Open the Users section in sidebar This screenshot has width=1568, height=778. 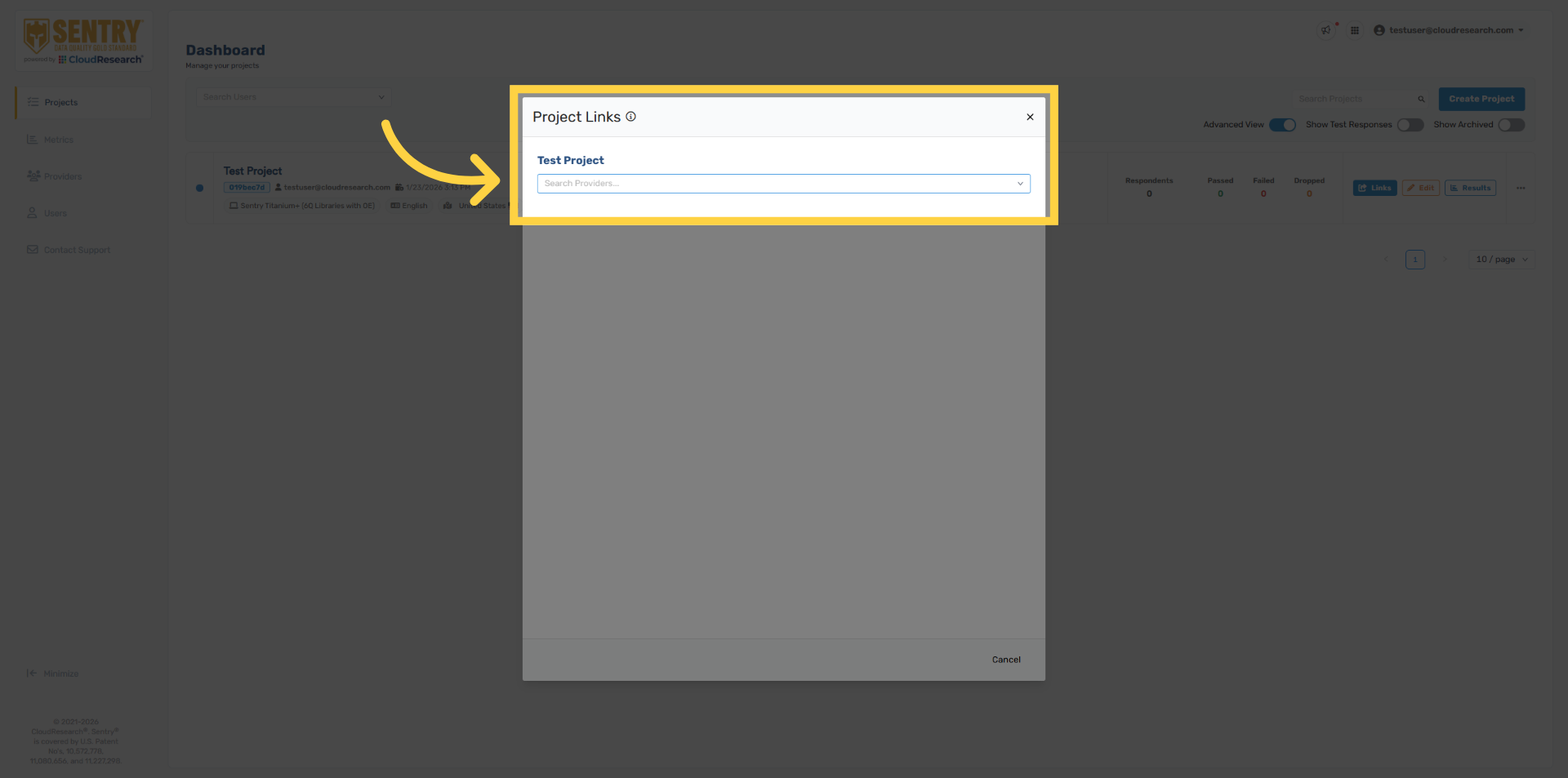pos(55,212)
